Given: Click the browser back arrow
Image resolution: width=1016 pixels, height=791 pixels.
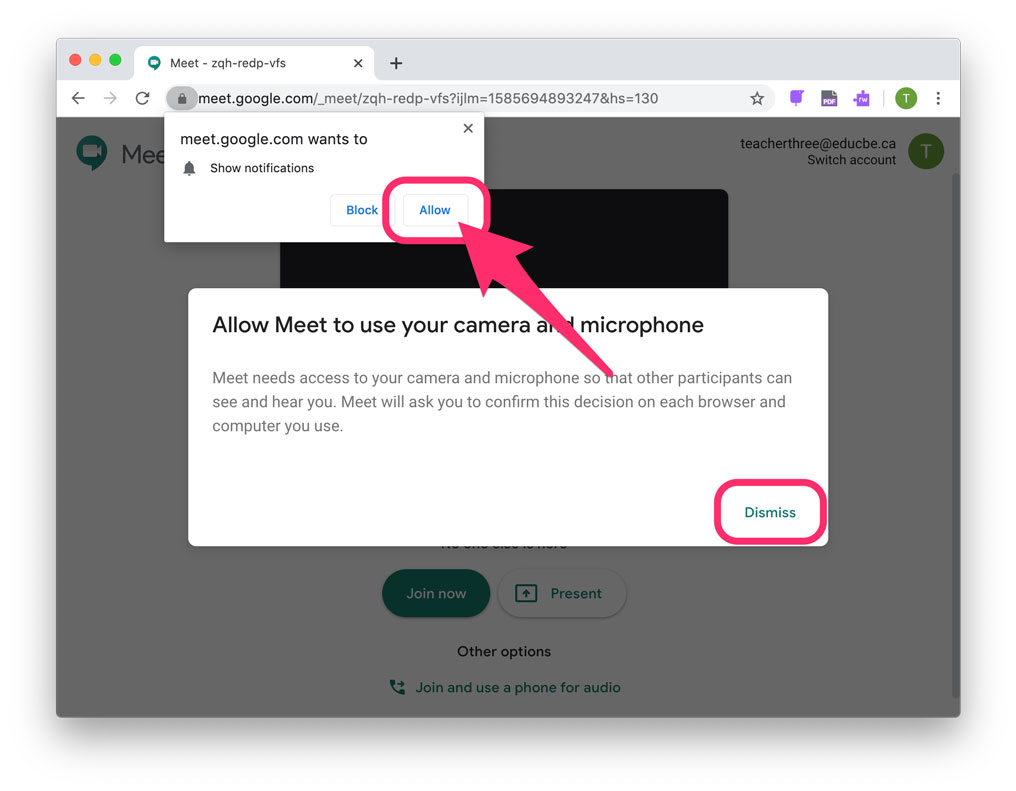Looking at the screenshot, I should tap(78, 98).
